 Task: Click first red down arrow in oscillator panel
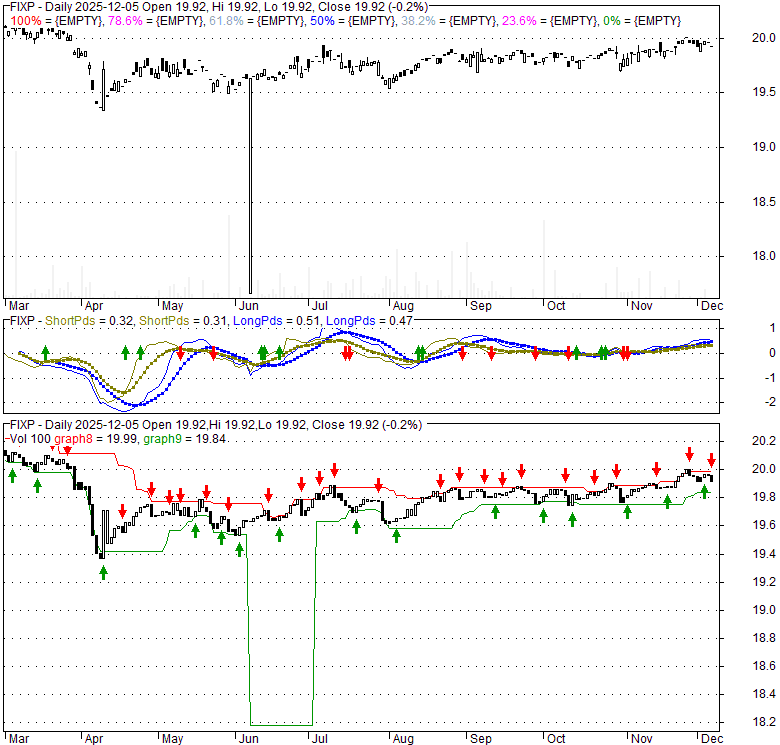coord(180,353)
